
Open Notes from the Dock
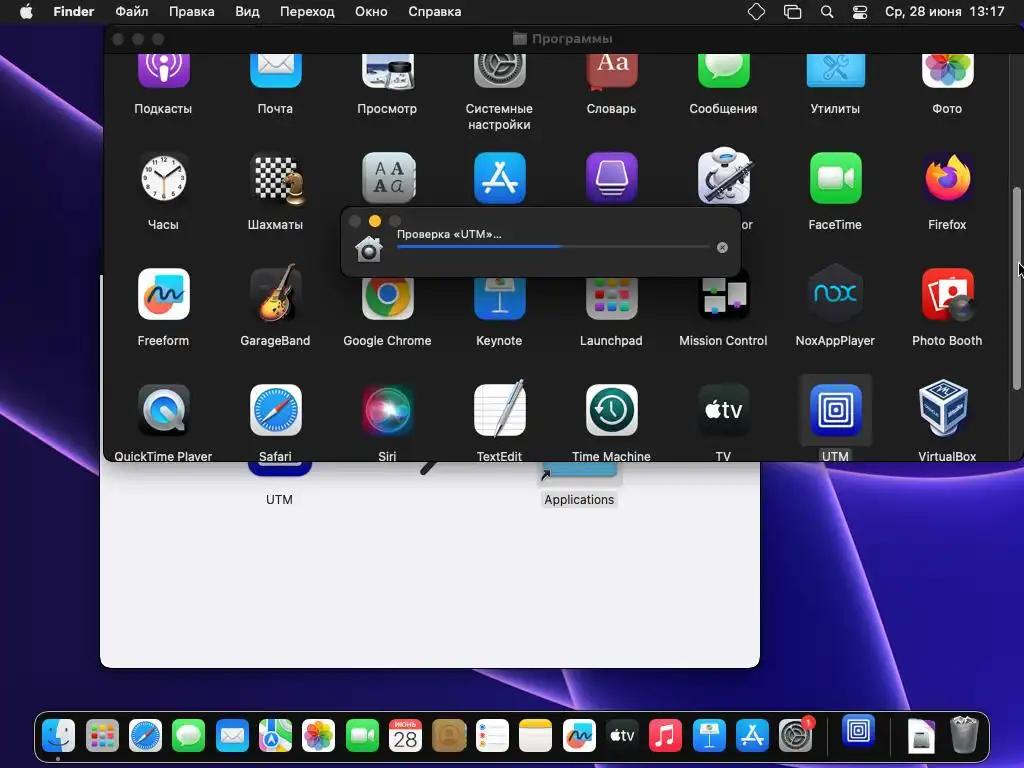click(x=536, y=737)
